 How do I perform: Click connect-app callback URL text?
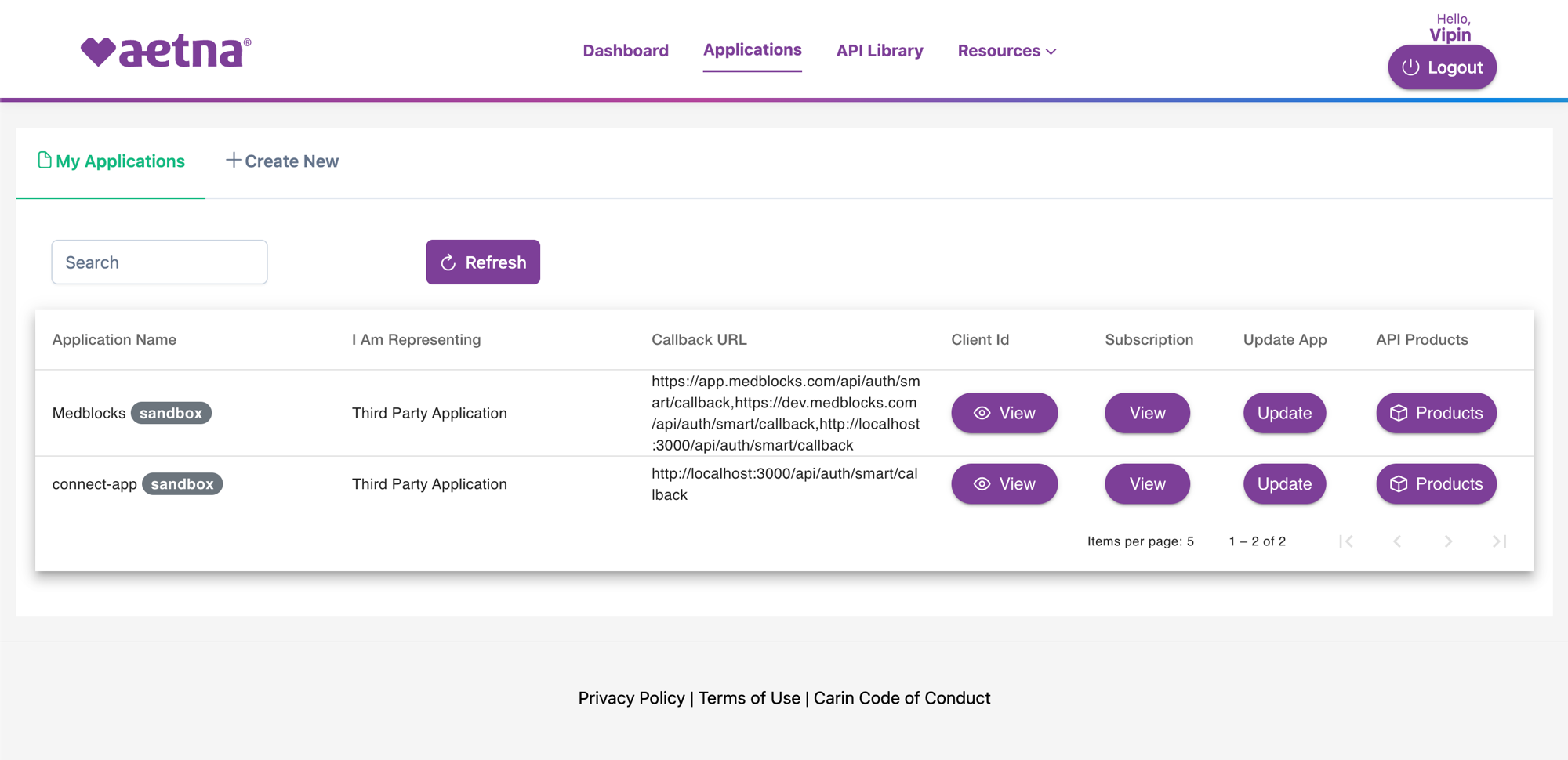784,484
